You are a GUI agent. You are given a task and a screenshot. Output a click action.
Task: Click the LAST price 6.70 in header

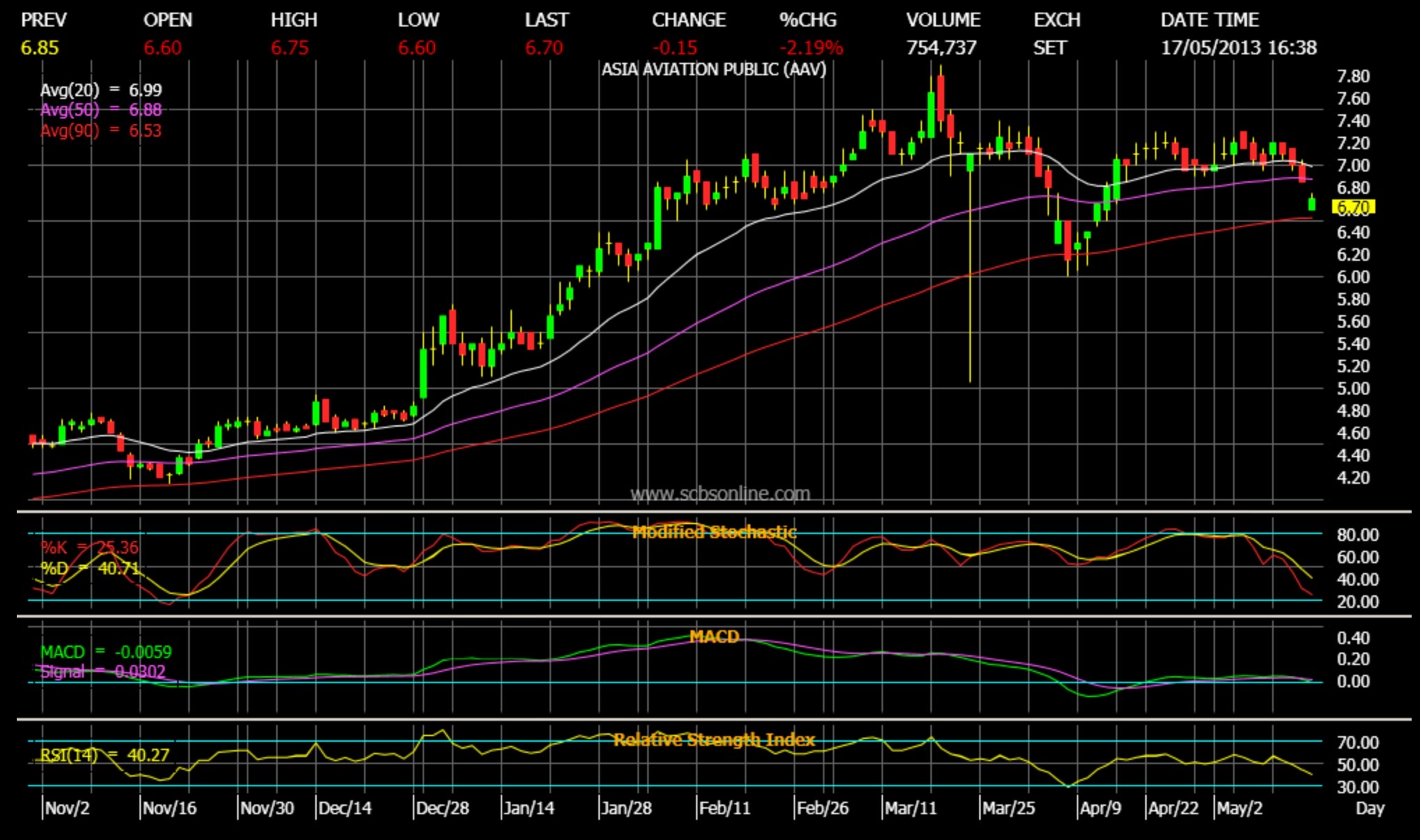tap(544, 48)
